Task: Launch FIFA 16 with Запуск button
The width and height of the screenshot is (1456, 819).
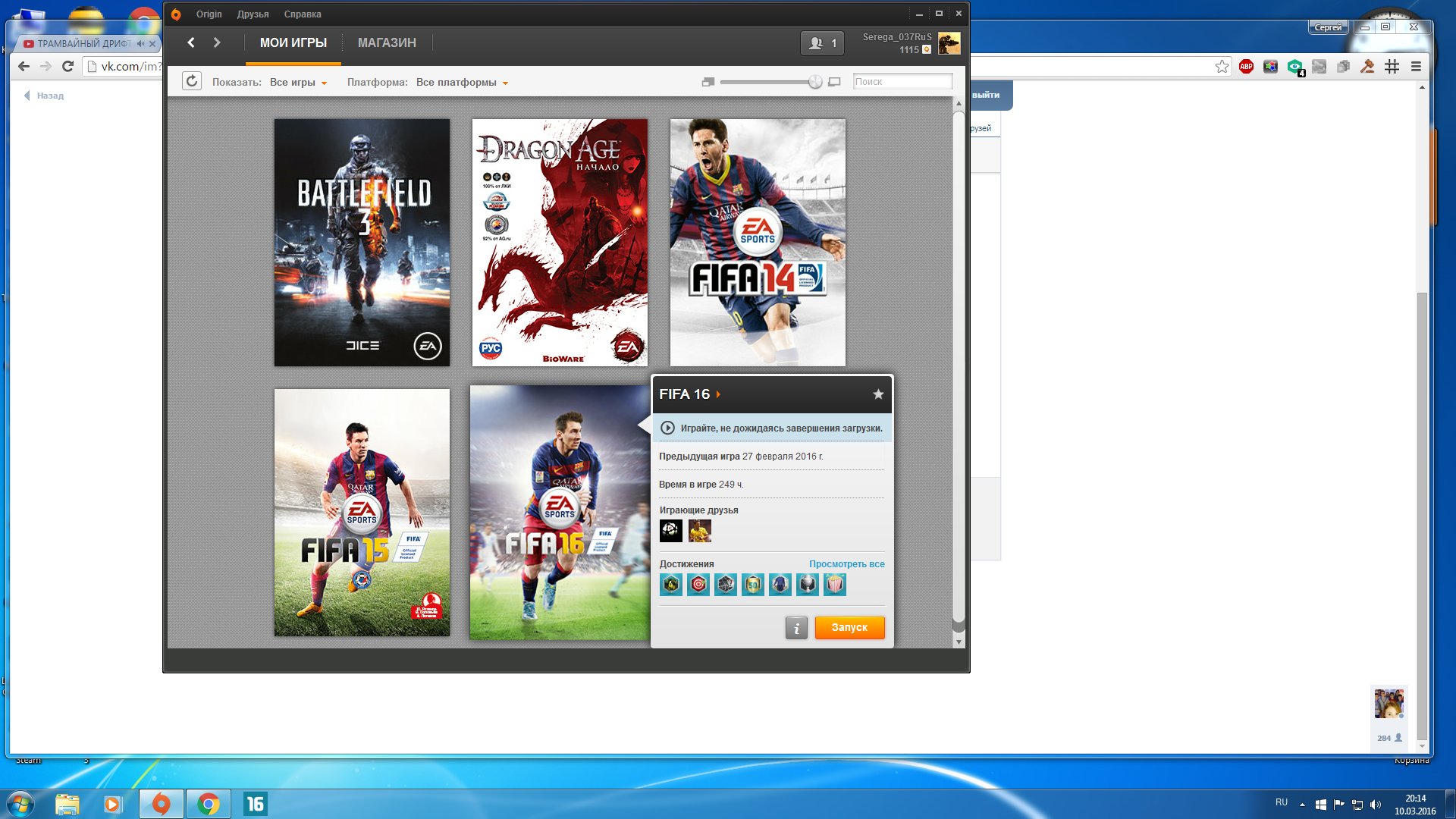Action: 849,628
